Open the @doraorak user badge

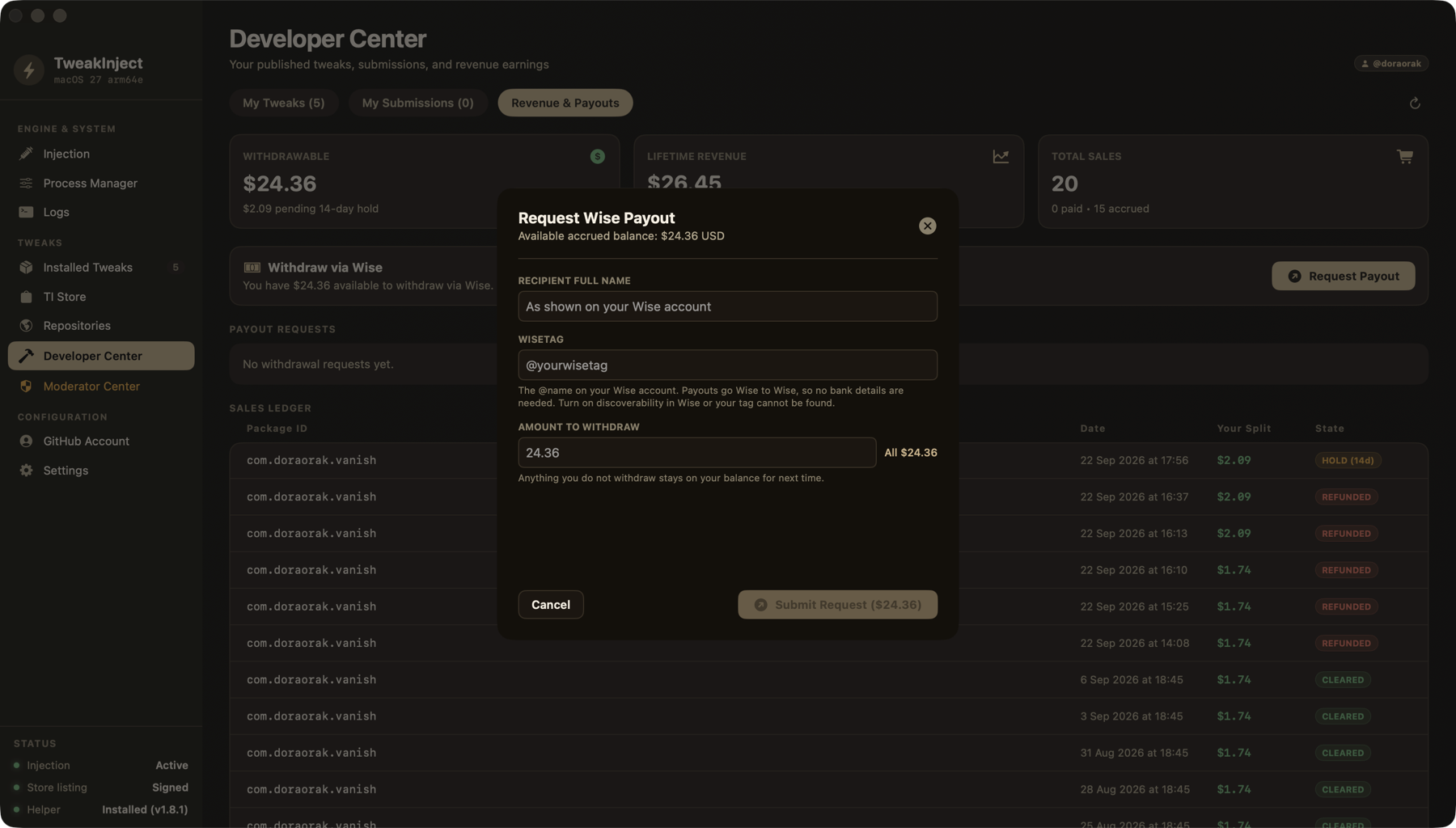click(x=1391, y=63)
